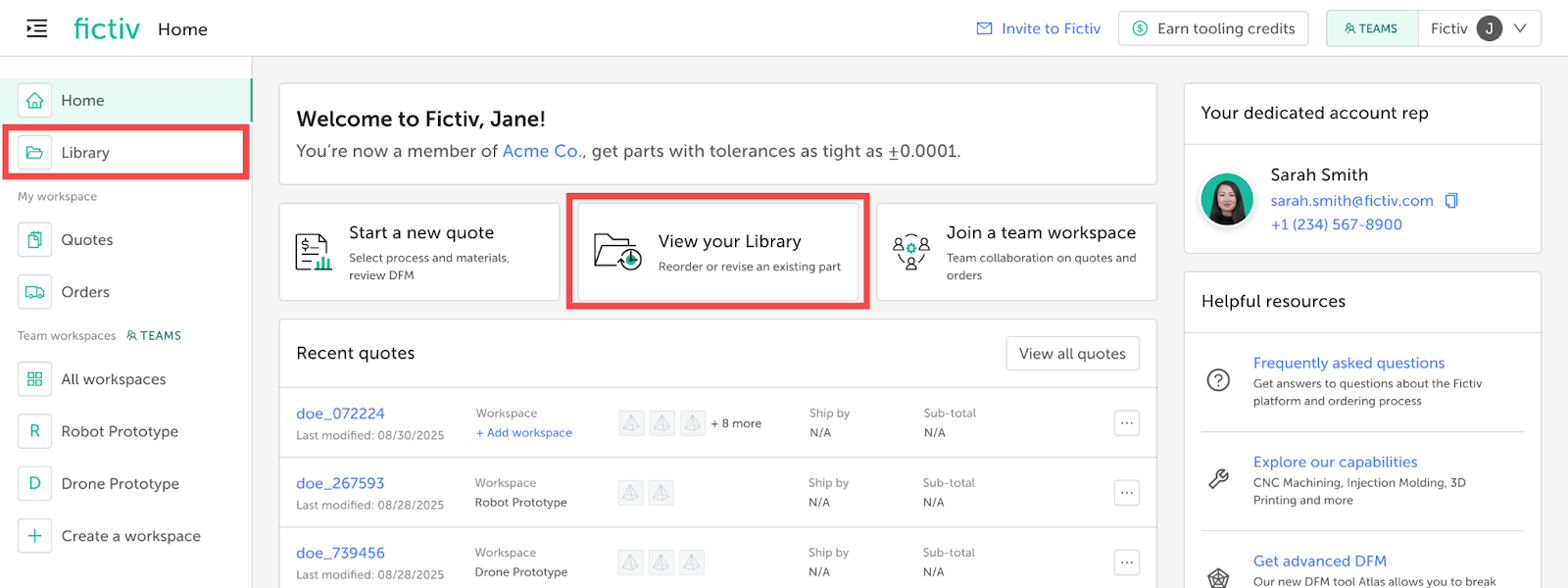Click the Earn tooling credits button
The image size is (1568, 588).
[1213, 28]
